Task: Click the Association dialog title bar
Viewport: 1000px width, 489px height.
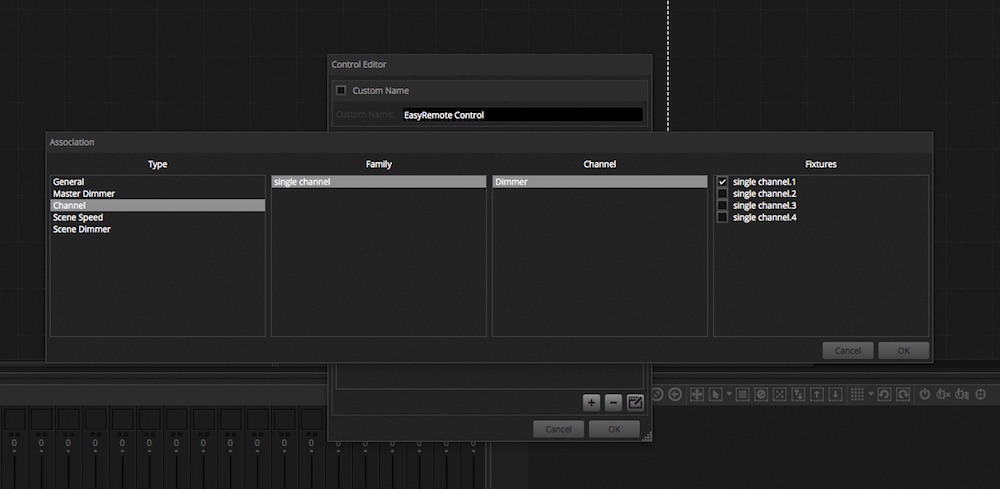Action: 489,142
